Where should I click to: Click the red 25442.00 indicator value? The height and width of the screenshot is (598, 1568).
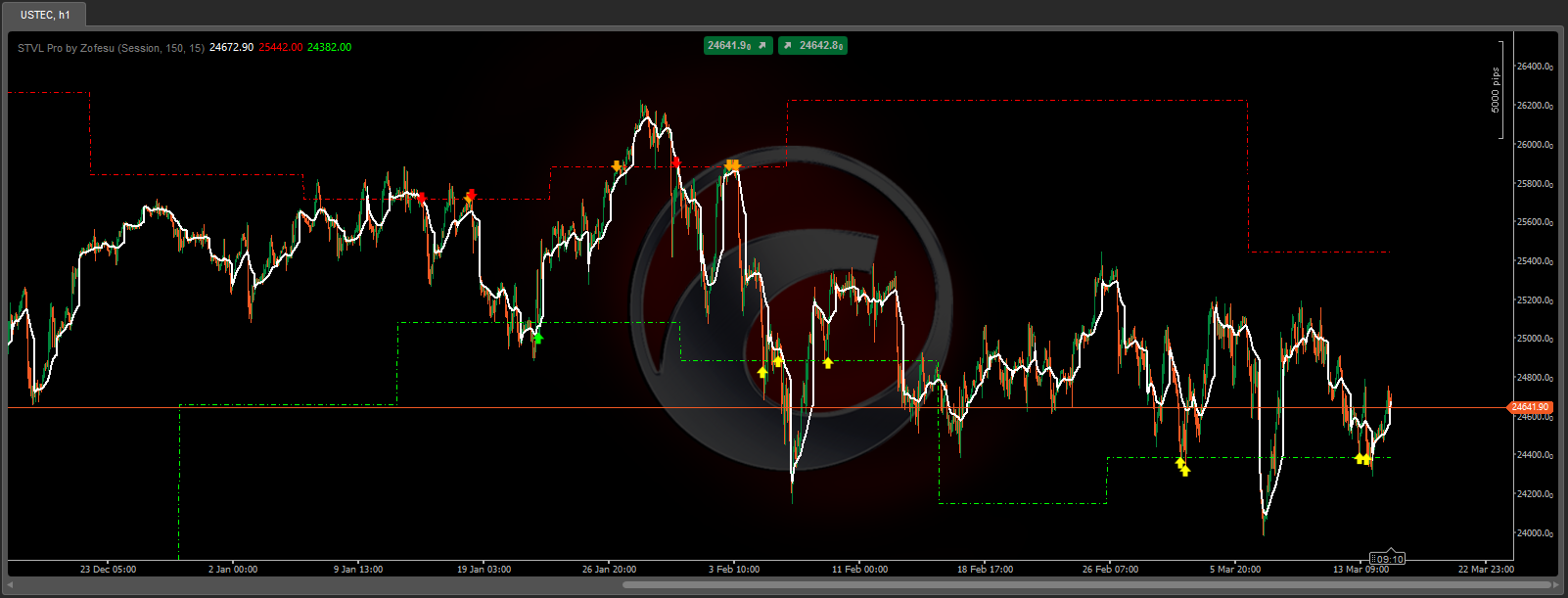[x=280, y=48]
